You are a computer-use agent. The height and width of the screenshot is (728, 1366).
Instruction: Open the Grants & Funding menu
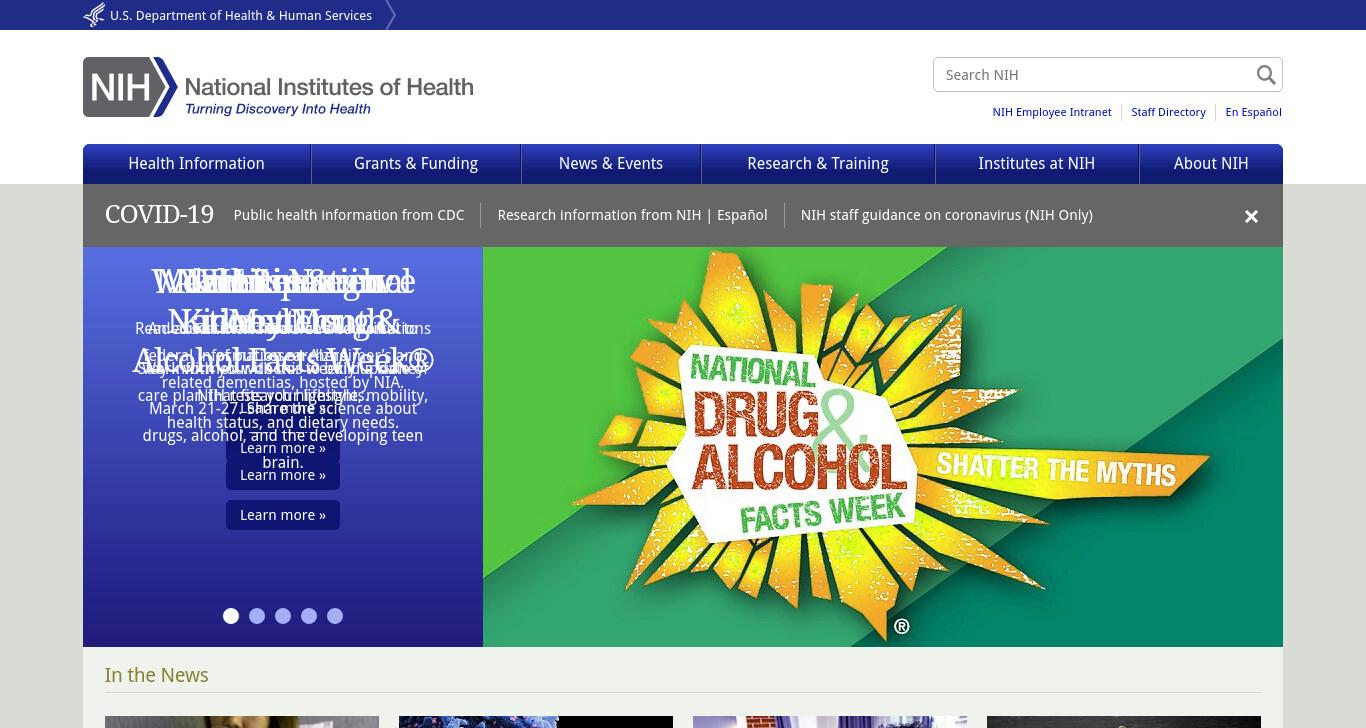tap(416, 164)
